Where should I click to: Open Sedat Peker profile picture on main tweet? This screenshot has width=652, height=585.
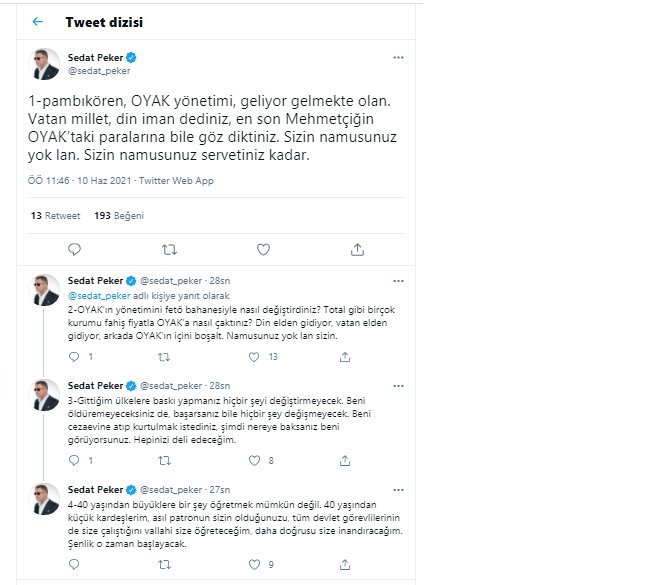point(44,64)
